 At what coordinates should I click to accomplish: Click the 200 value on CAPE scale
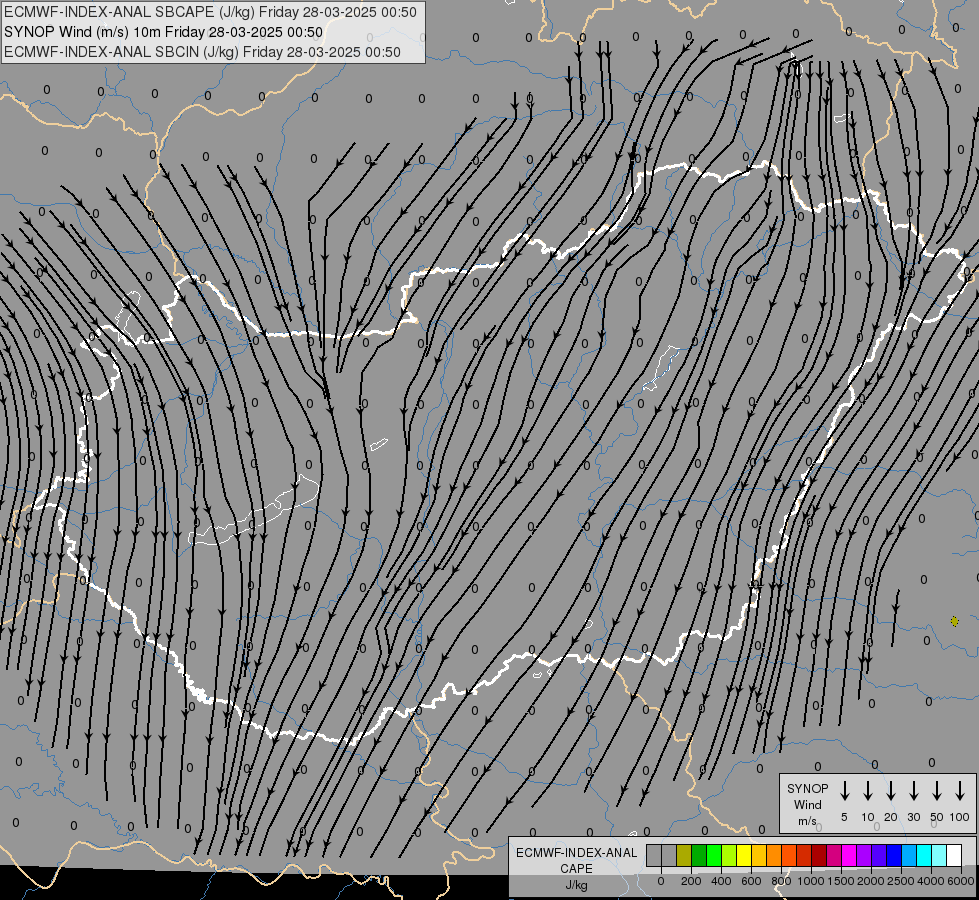click(691, 881)
